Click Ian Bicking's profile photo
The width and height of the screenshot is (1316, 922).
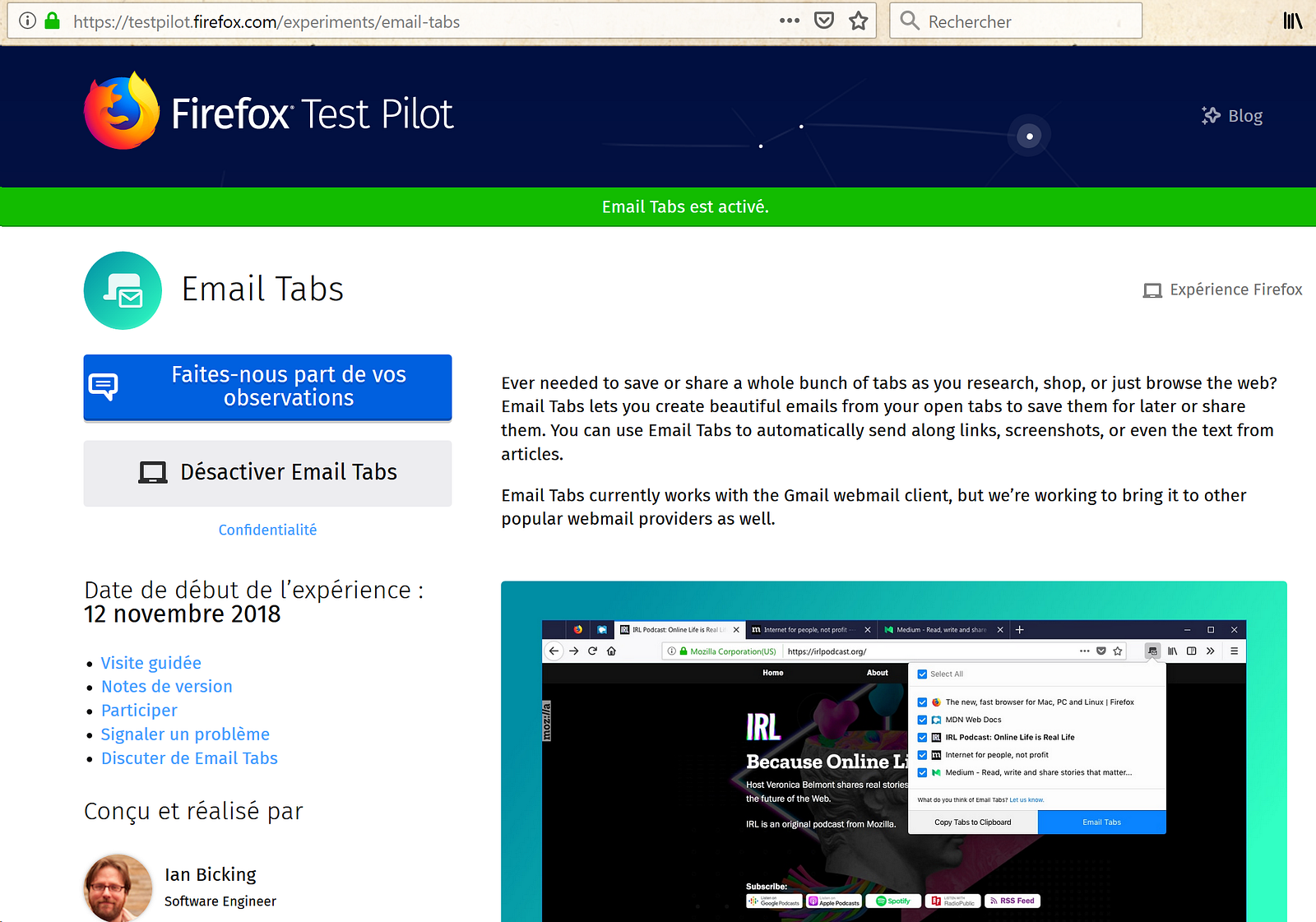[118, 887]
